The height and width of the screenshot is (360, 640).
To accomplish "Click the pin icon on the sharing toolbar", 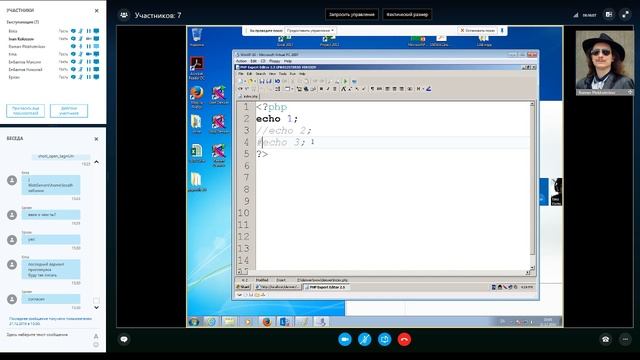I will click(502, 30).
